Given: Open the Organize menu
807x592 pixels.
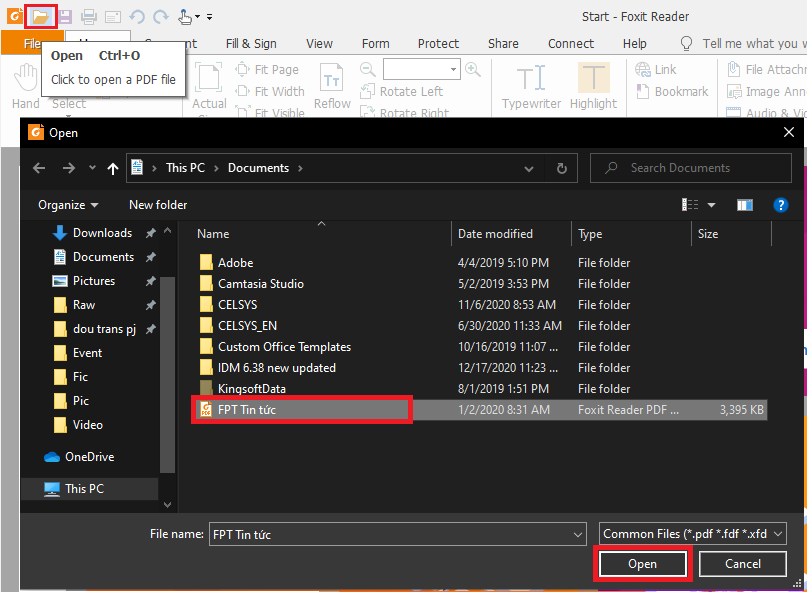Looking at the screenshot, I should (x=68, y=205).
